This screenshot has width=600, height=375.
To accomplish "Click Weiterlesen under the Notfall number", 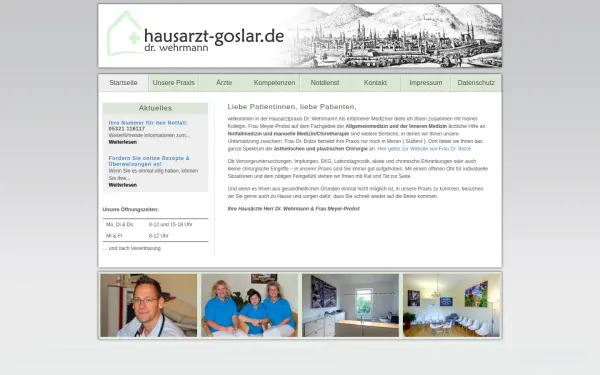I will tap(122, 142).
